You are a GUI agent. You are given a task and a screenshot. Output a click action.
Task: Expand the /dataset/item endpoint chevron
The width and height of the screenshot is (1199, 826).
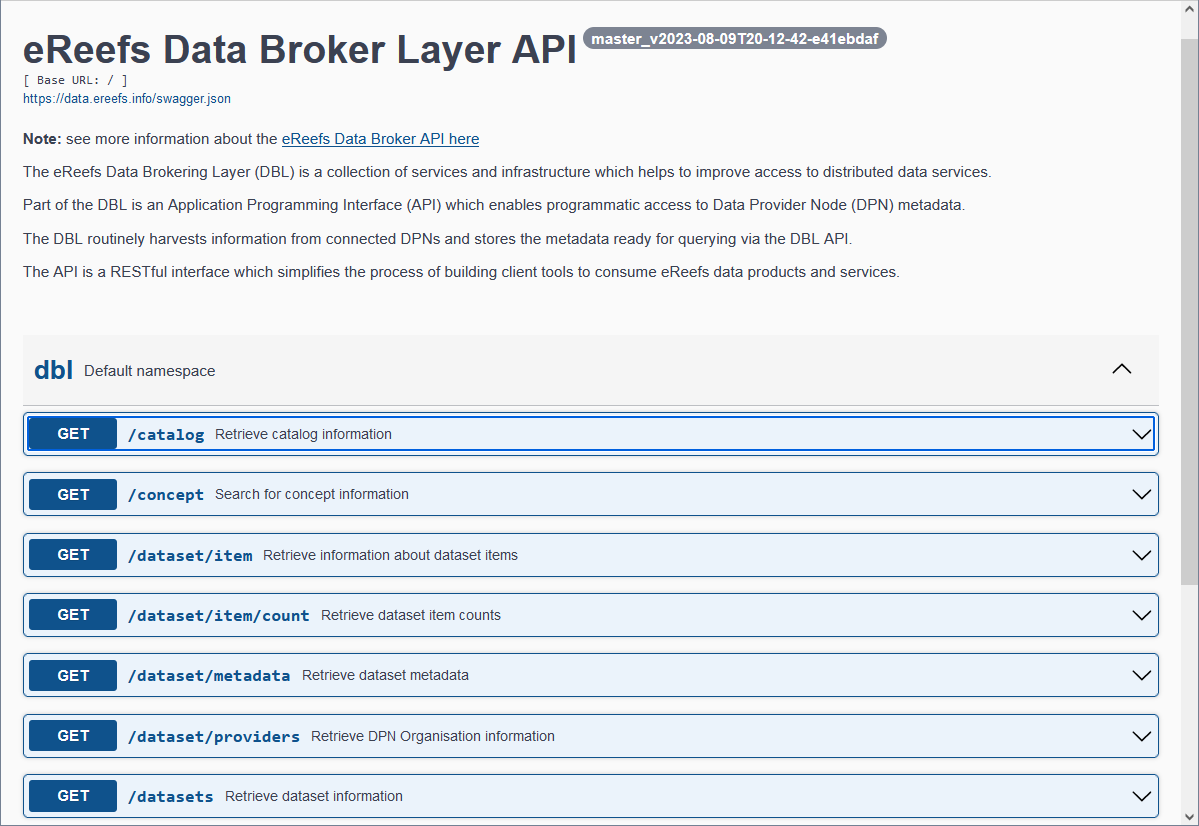[x=1141, y=555]
